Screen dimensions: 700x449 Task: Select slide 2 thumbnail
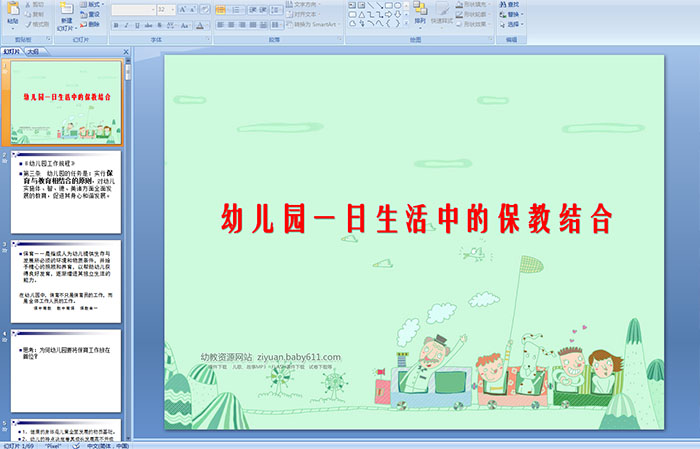coord(66,192)
